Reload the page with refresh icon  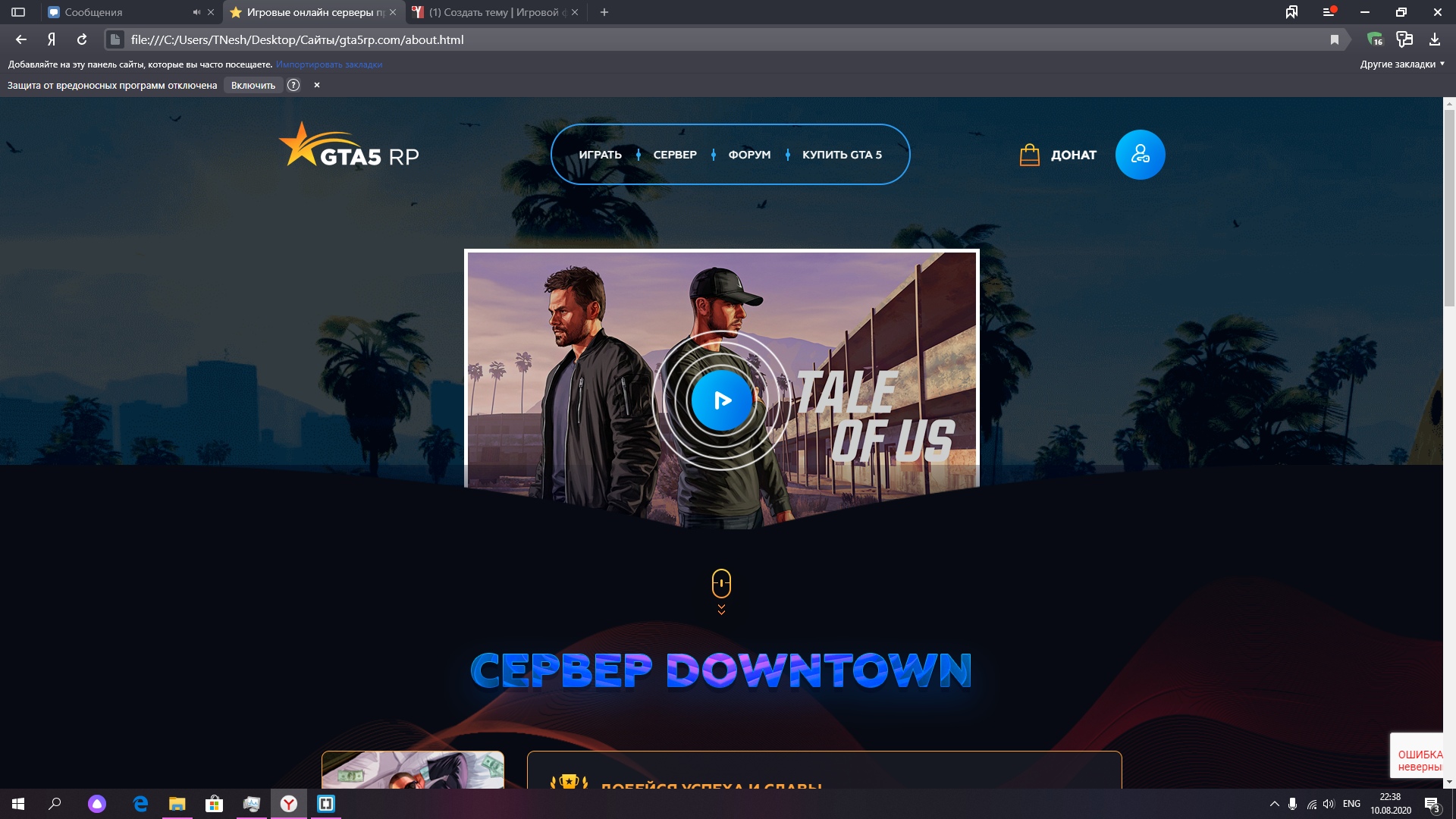point(82,39)
